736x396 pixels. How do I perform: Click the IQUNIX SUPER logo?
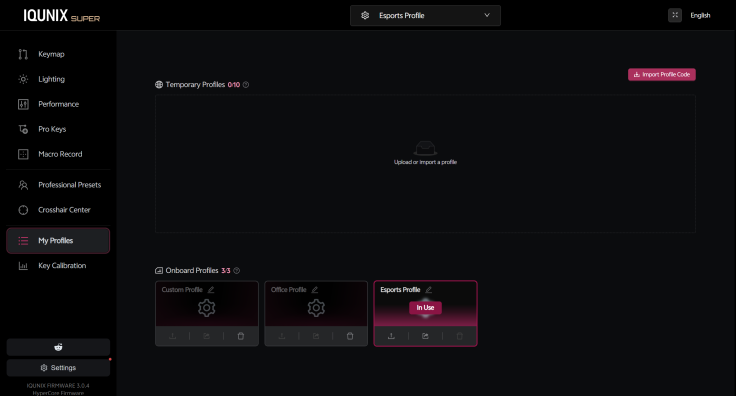(x=61, y=16)
